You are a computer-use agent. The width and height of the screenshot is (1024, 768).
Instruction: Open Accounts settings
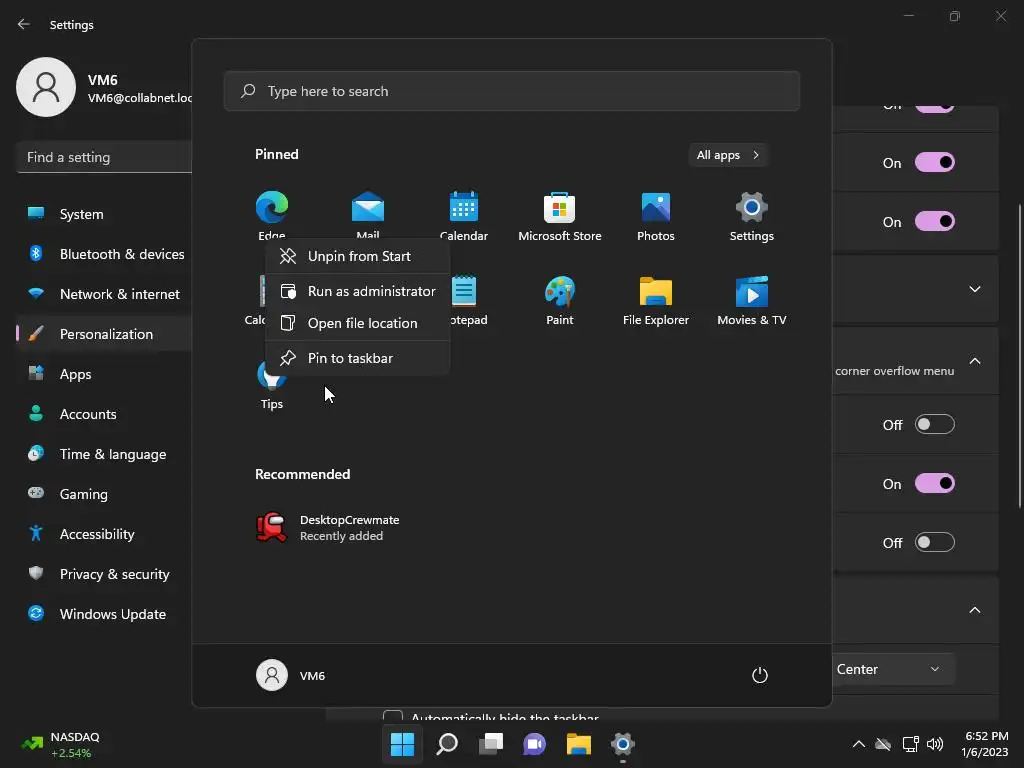(x=104, y=414)
